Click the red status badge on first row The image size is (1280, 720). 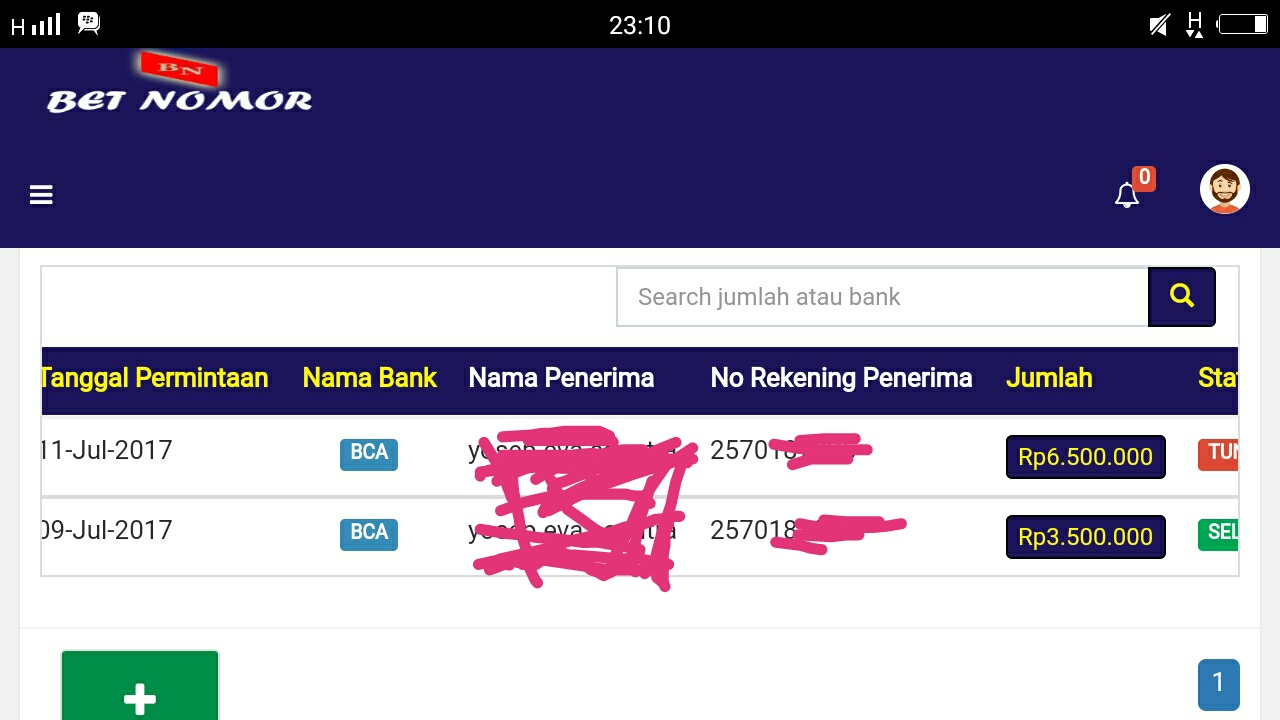[x=1219, y=453]
